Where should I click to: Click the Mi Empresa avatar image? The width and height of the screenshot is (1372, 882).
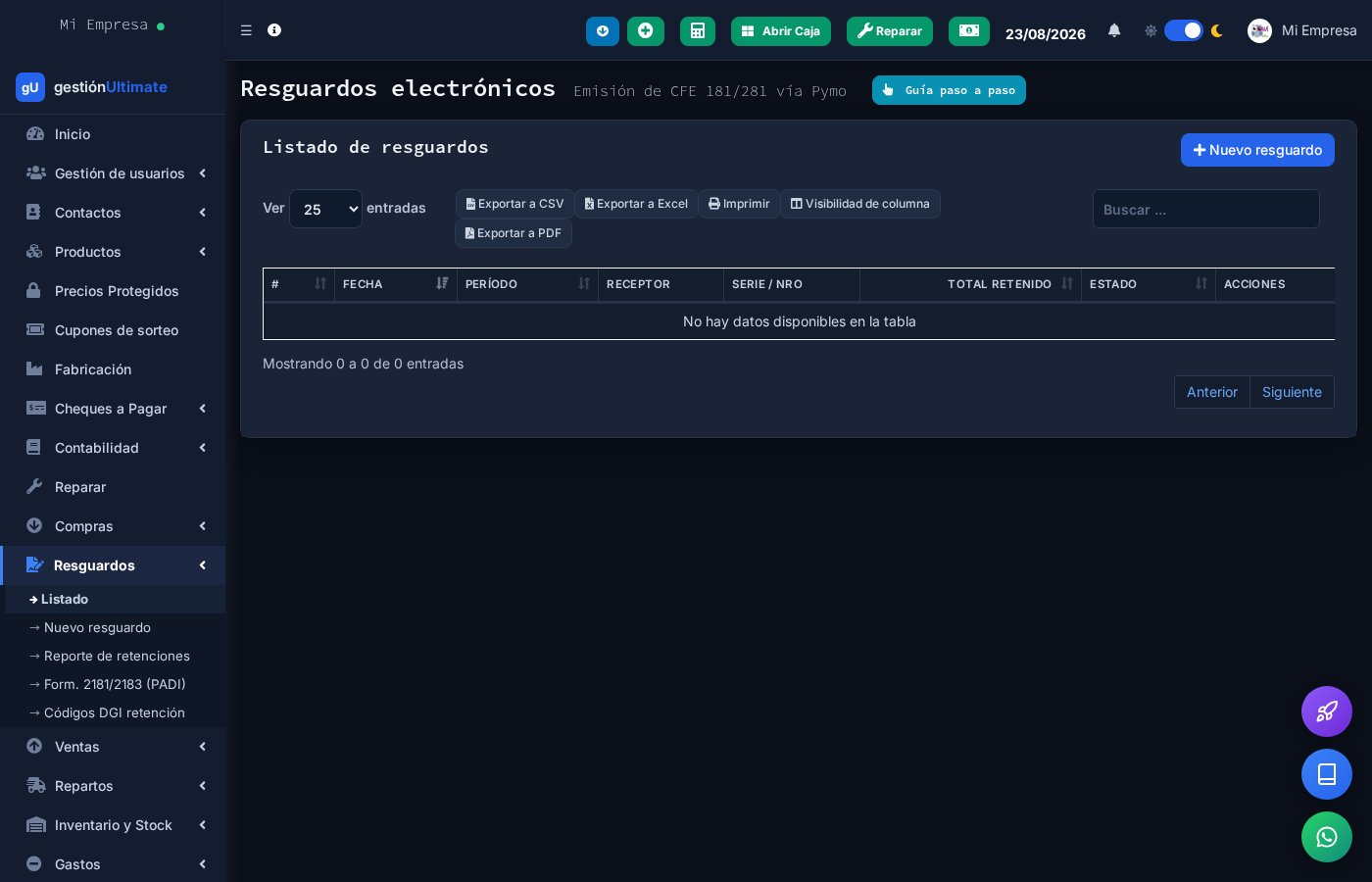(1259, 30)
